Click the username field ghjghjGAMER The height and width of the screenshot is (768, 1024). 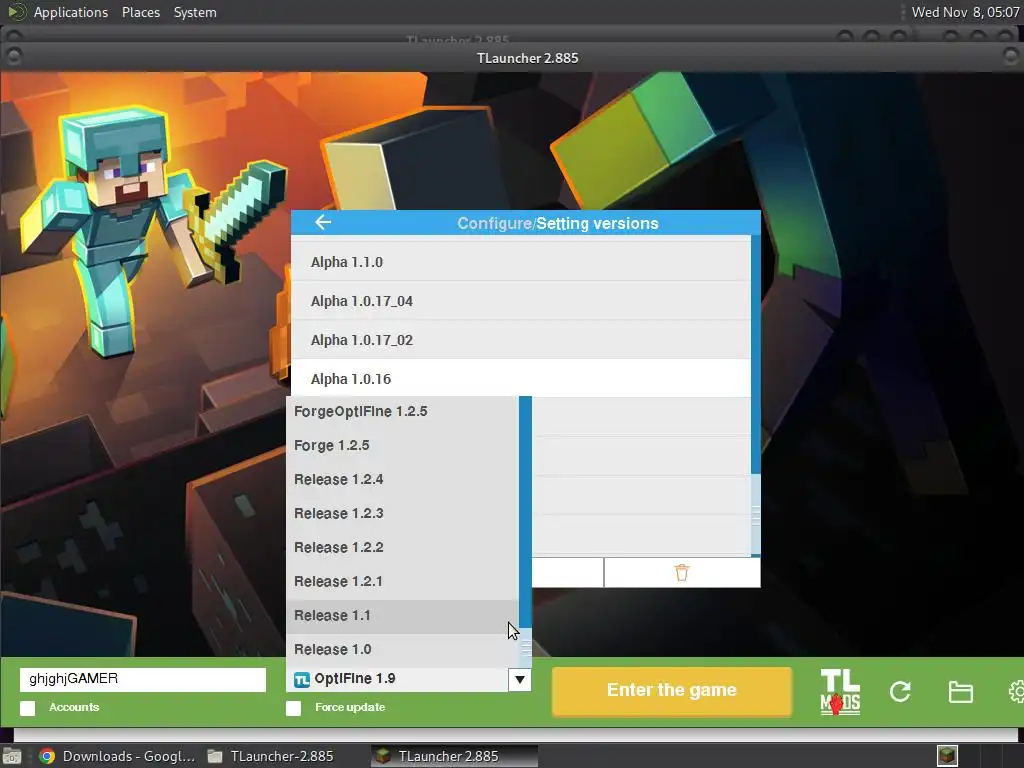pos(143,679)
